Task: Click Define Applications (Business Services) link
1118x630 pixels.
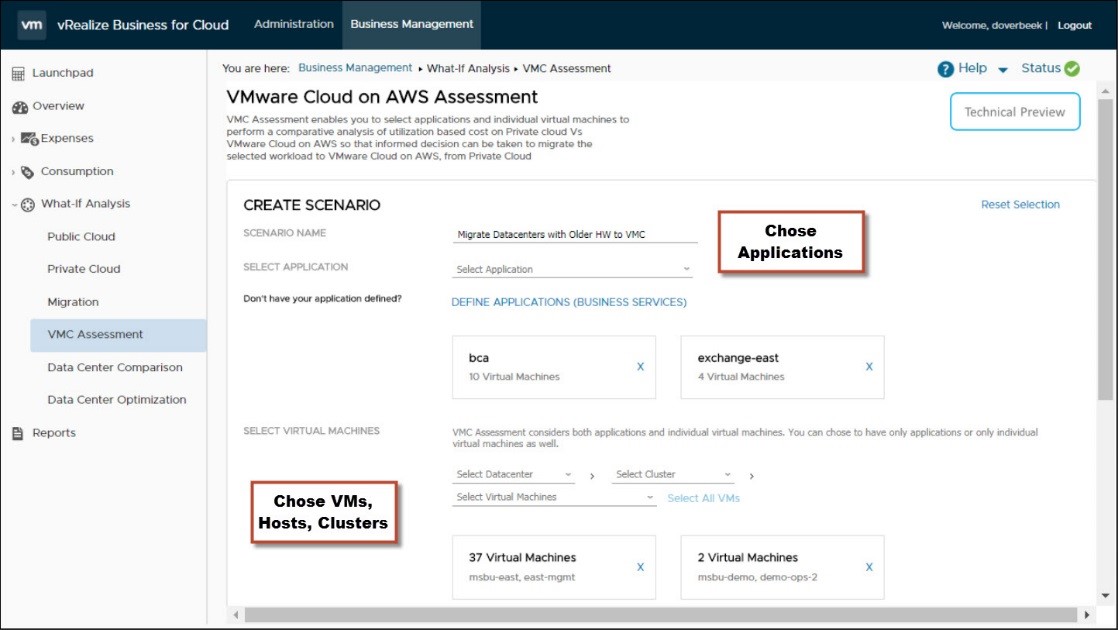Action: pos(569,302)
